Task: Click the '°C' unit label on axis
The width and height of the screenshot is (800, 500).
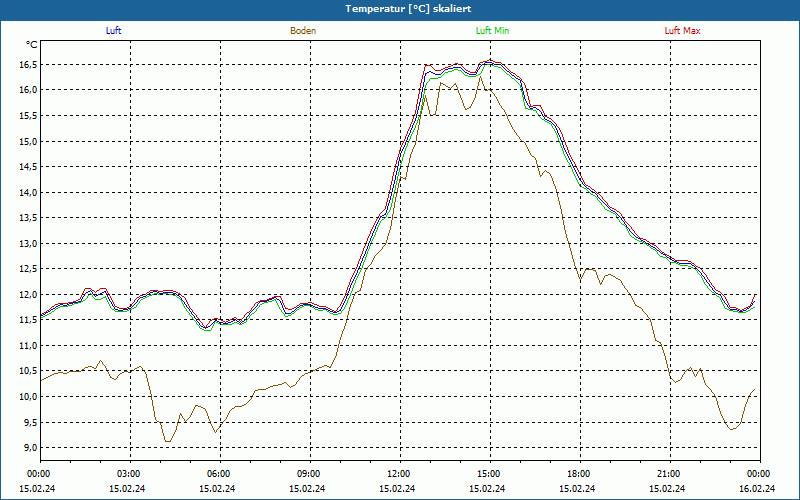Action: (x=31, y=45)
